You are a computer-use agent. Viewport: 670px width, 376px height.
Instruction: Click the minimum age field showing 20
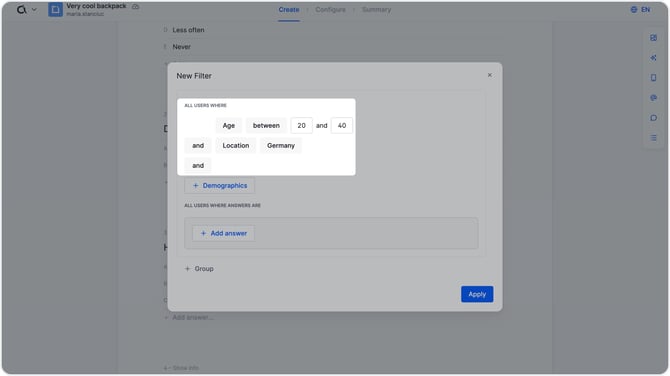[x=301, y=126]
